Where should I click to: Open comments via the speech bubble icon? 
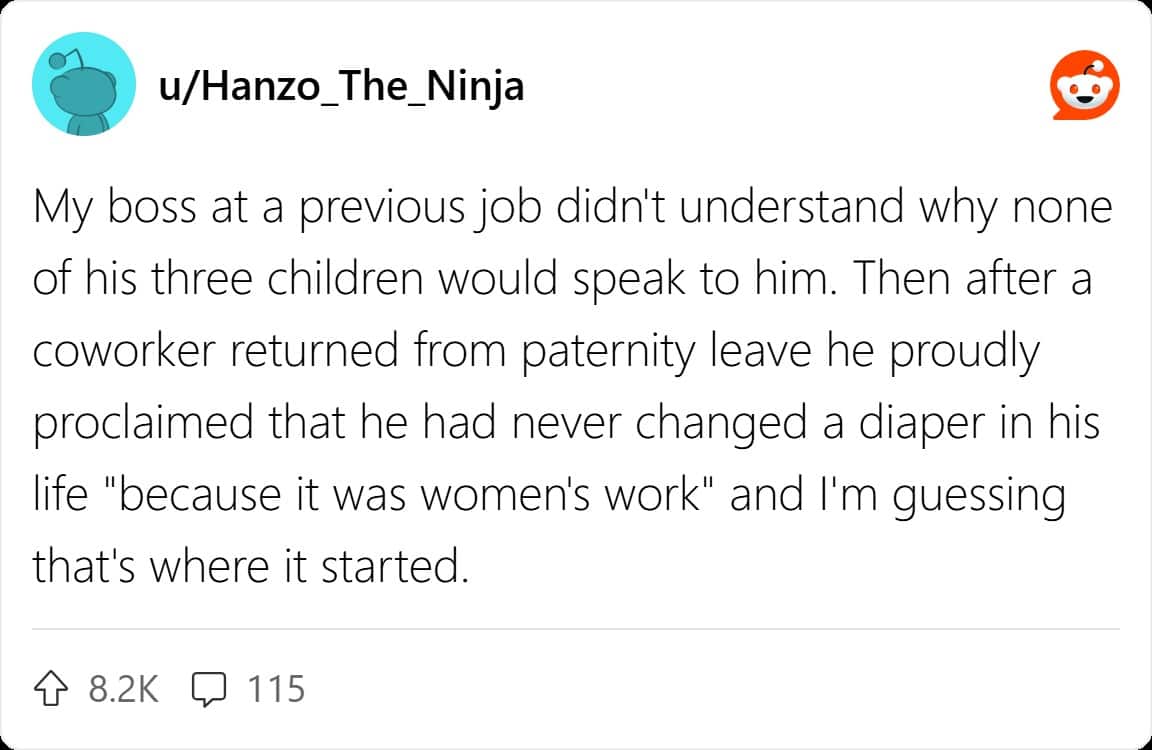click(208, 688)
